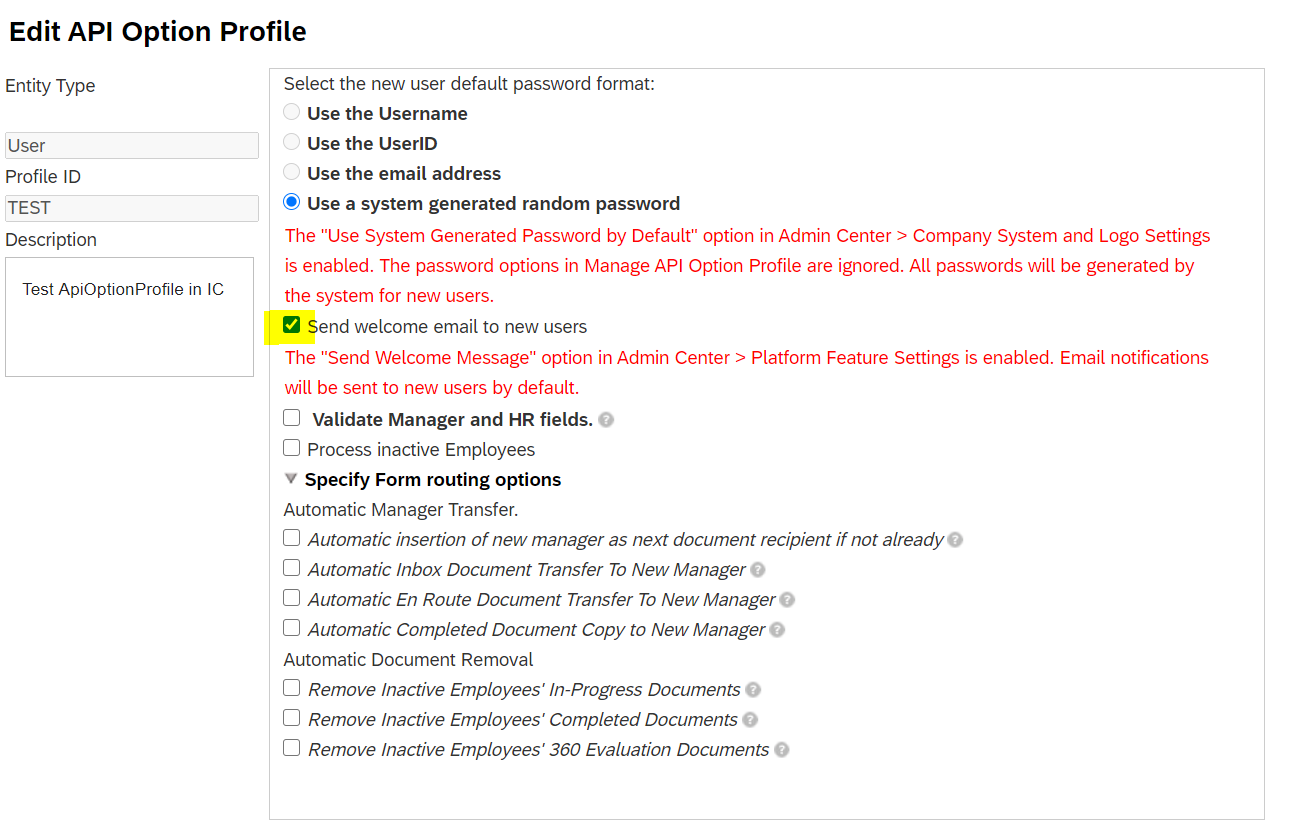
Task: Click help icon for 360 Evaluation Documents removal
Action: (782, 750)
